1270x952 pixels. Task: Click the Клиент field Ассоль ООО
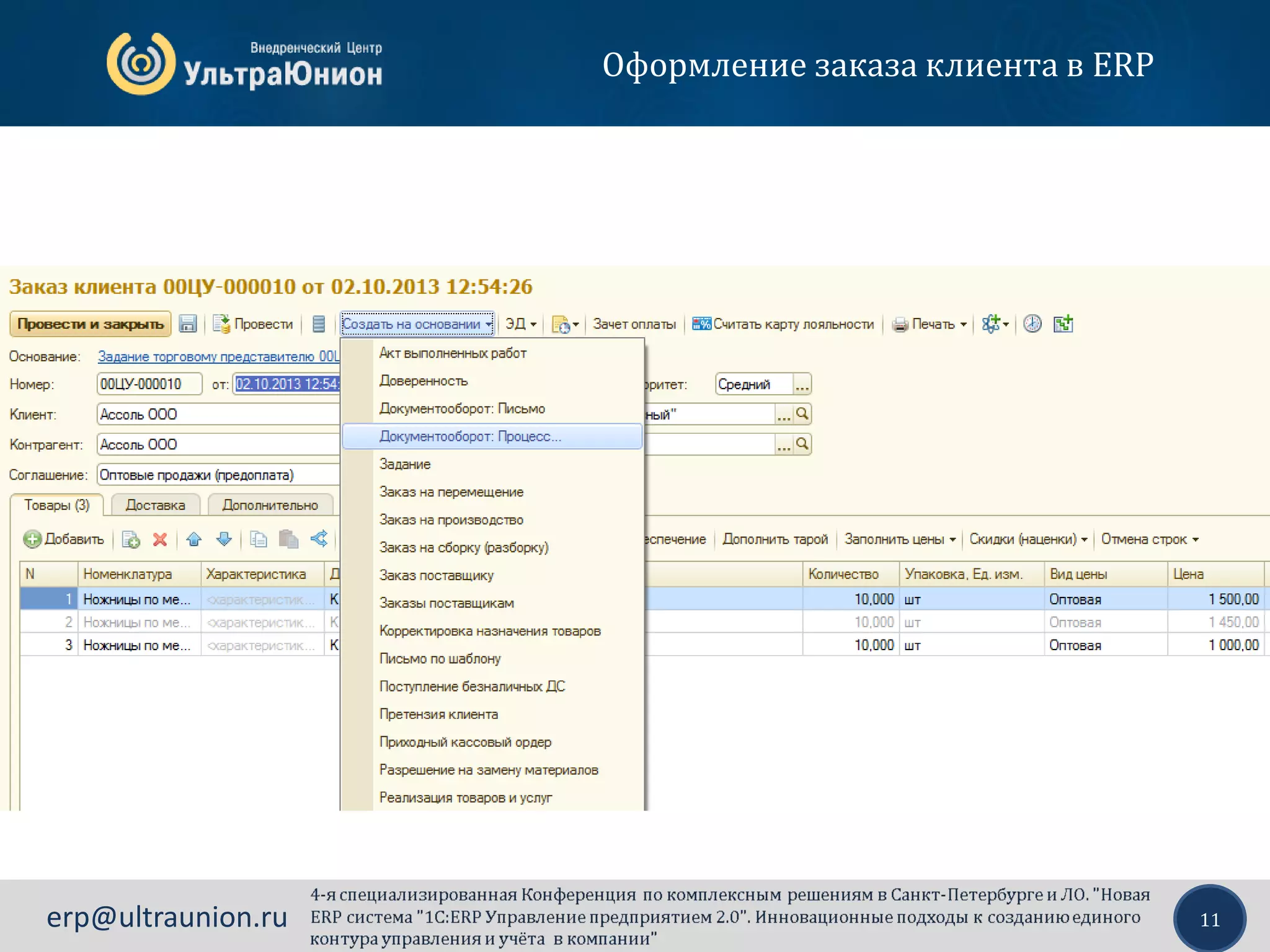coord(218,414)
